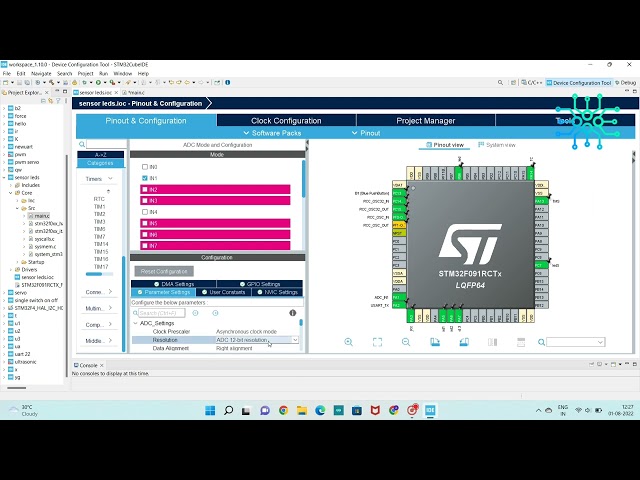The width and height of the screenshot is (640, 480).
Task: Switch to the Clock Configuration tab
Action: click(286, 121)
